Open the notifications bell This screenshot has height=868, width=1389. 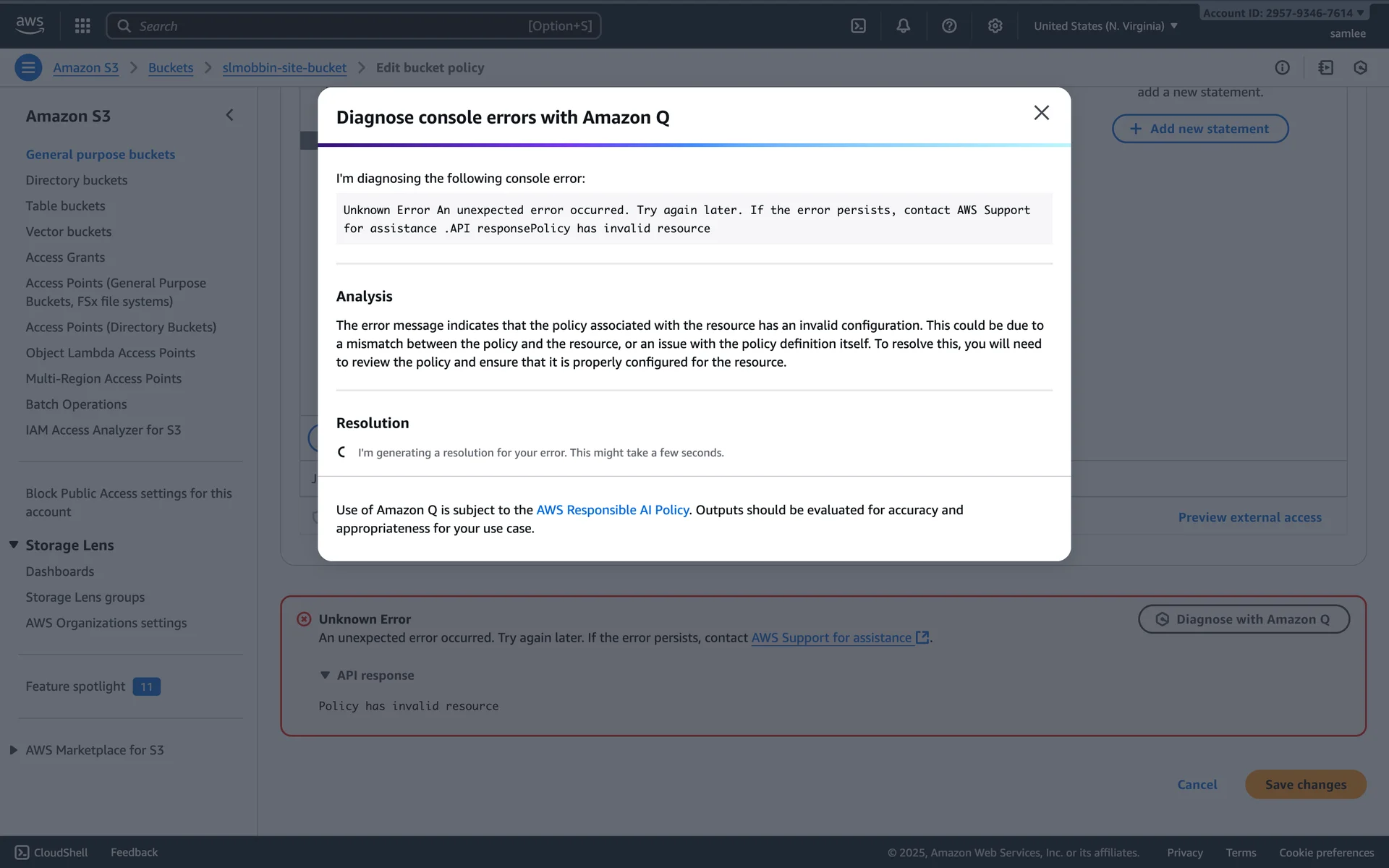(904, 26)
